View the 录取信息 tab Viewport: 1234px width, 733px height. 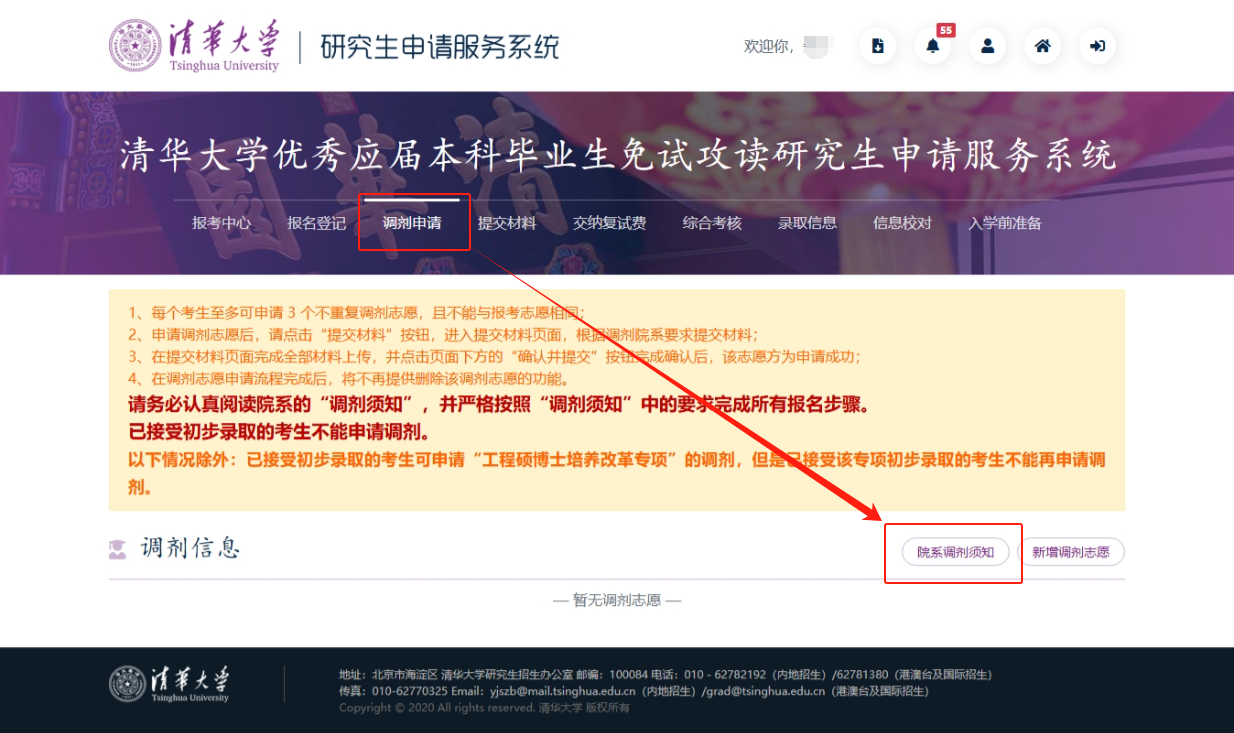pos(807,223)
